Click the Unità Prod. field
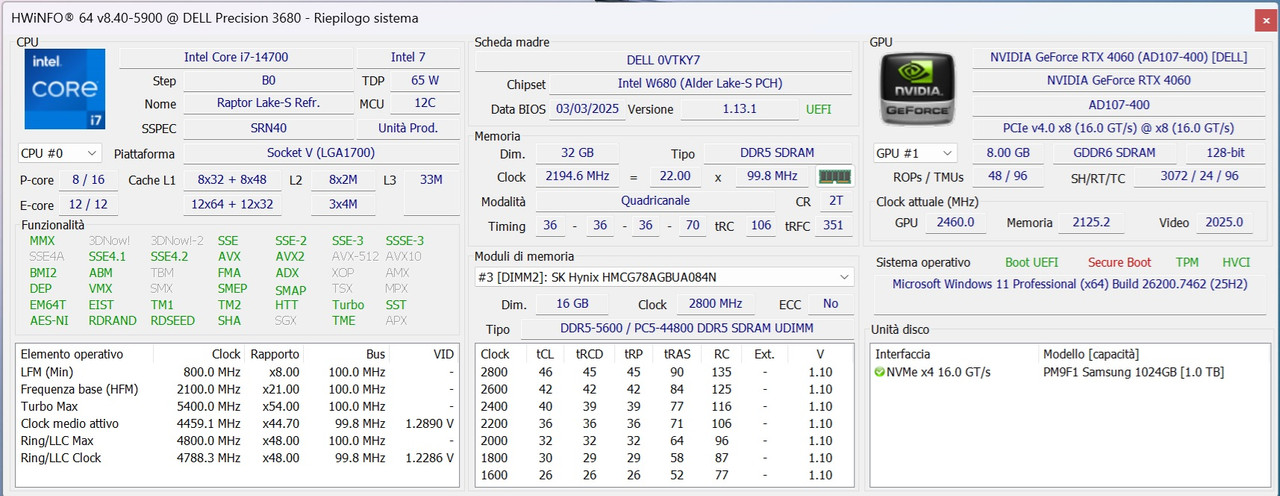The height and width of the screenshot is (496, 1280). pos(408,127)
